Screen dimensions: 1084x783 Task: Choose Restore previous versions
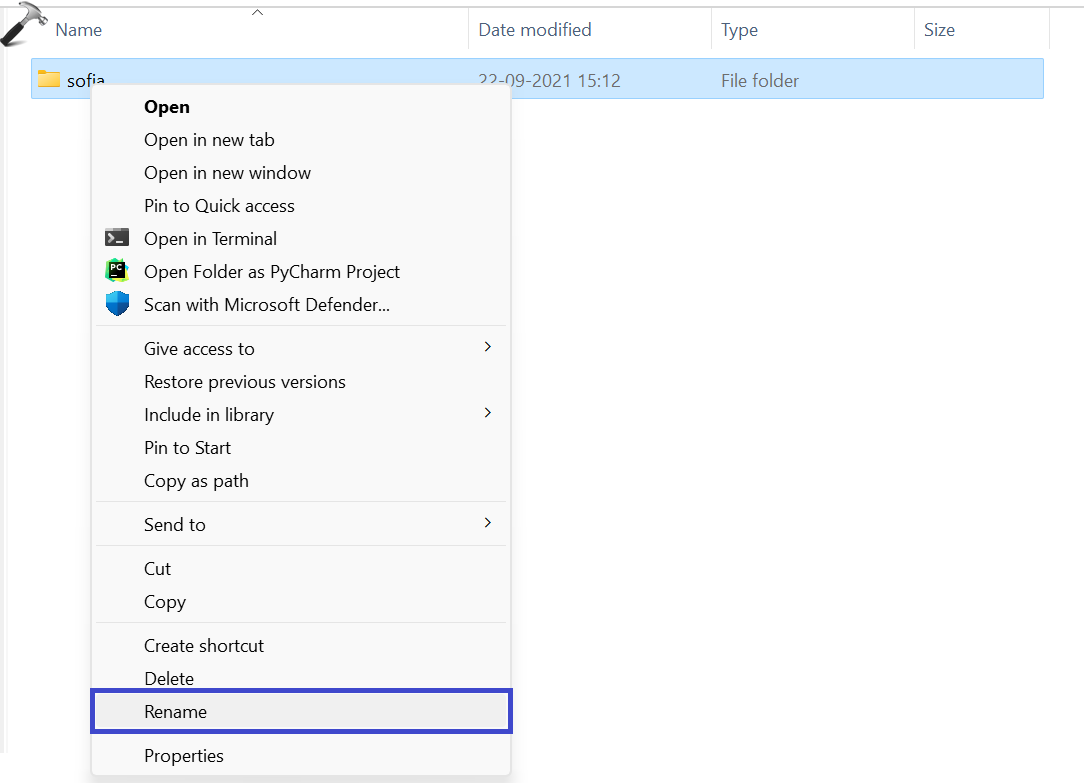click(244, 382)
